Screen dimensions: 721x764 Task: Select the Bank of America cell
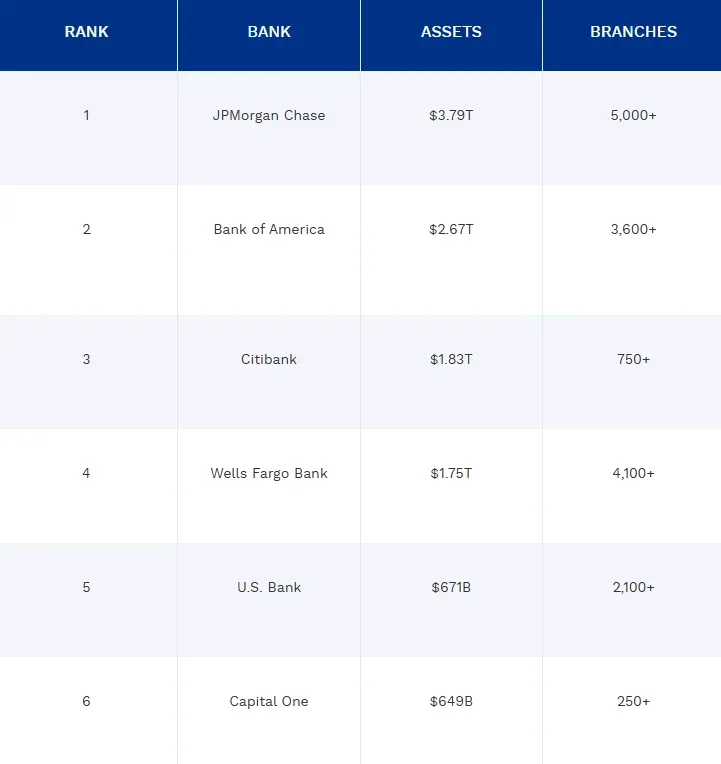click(x=269, y=229)
